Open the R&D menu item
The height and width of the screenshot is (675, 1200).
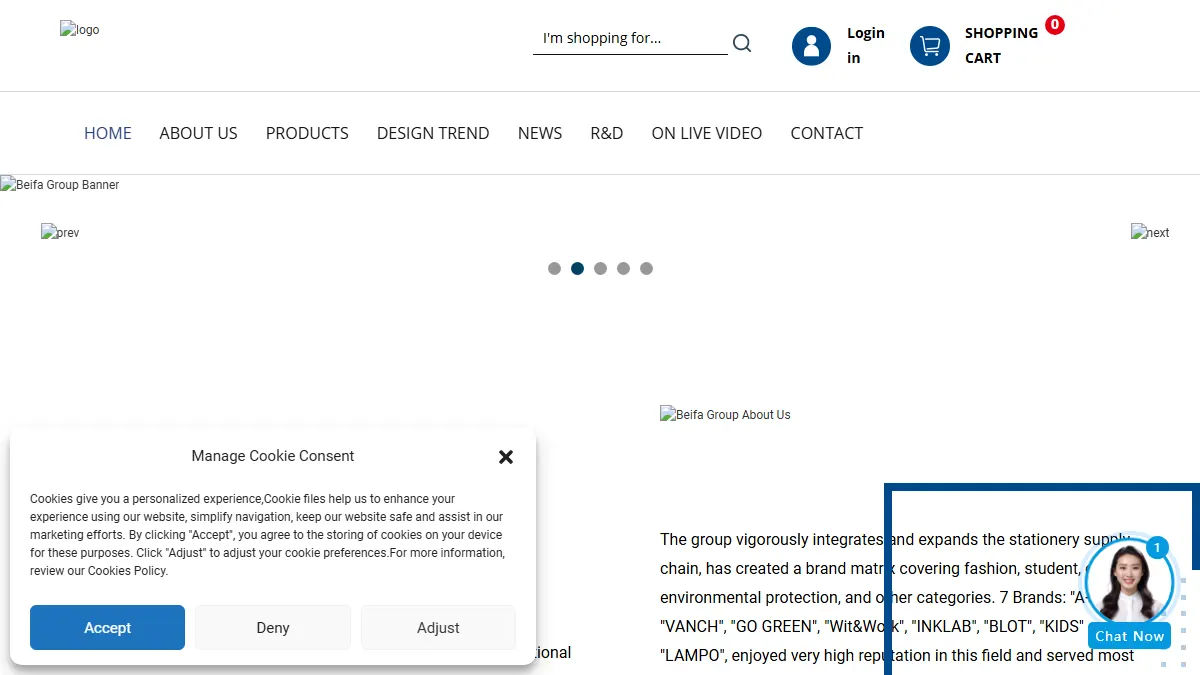tap(607, 133)
